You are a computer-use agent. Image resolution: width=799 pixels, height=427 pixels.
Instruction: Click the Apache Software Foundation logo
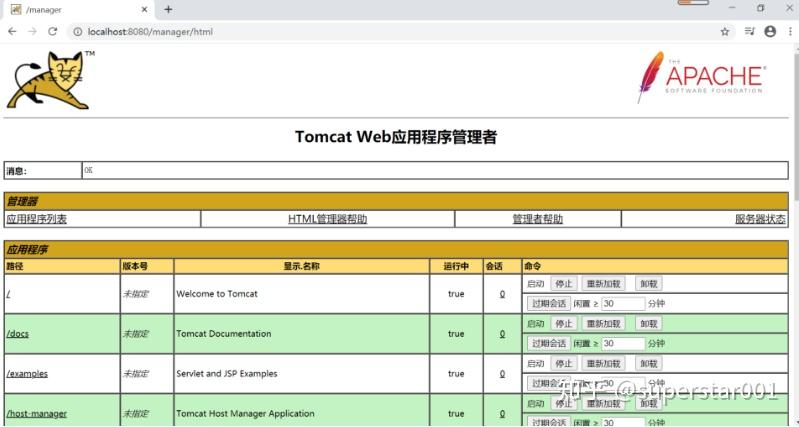pyautogui.click(x=701, y=77)
